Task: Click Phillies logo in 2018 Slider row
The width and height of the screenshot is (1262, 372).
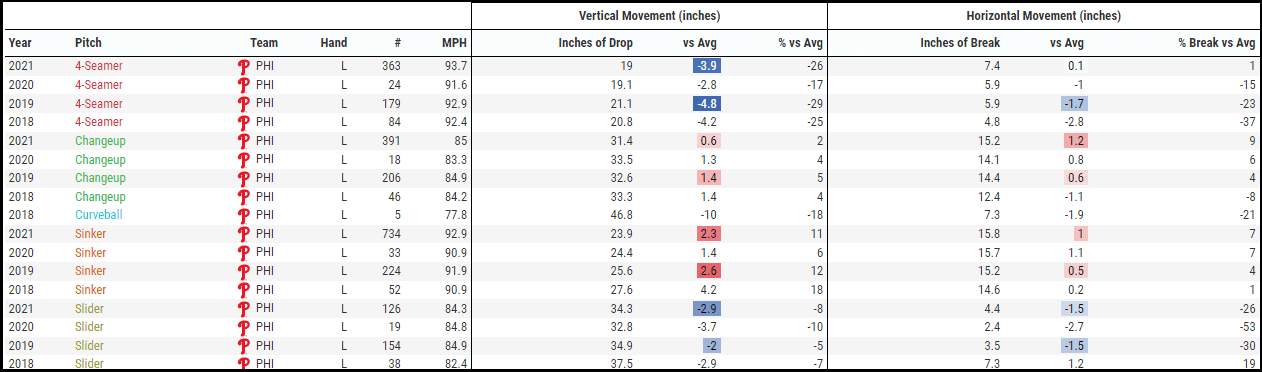Action: tap(242, 364)
